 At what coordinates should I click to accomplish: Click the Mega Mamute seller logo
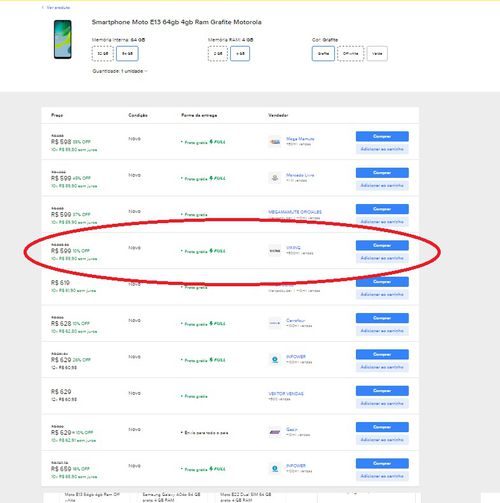point(275,142)
